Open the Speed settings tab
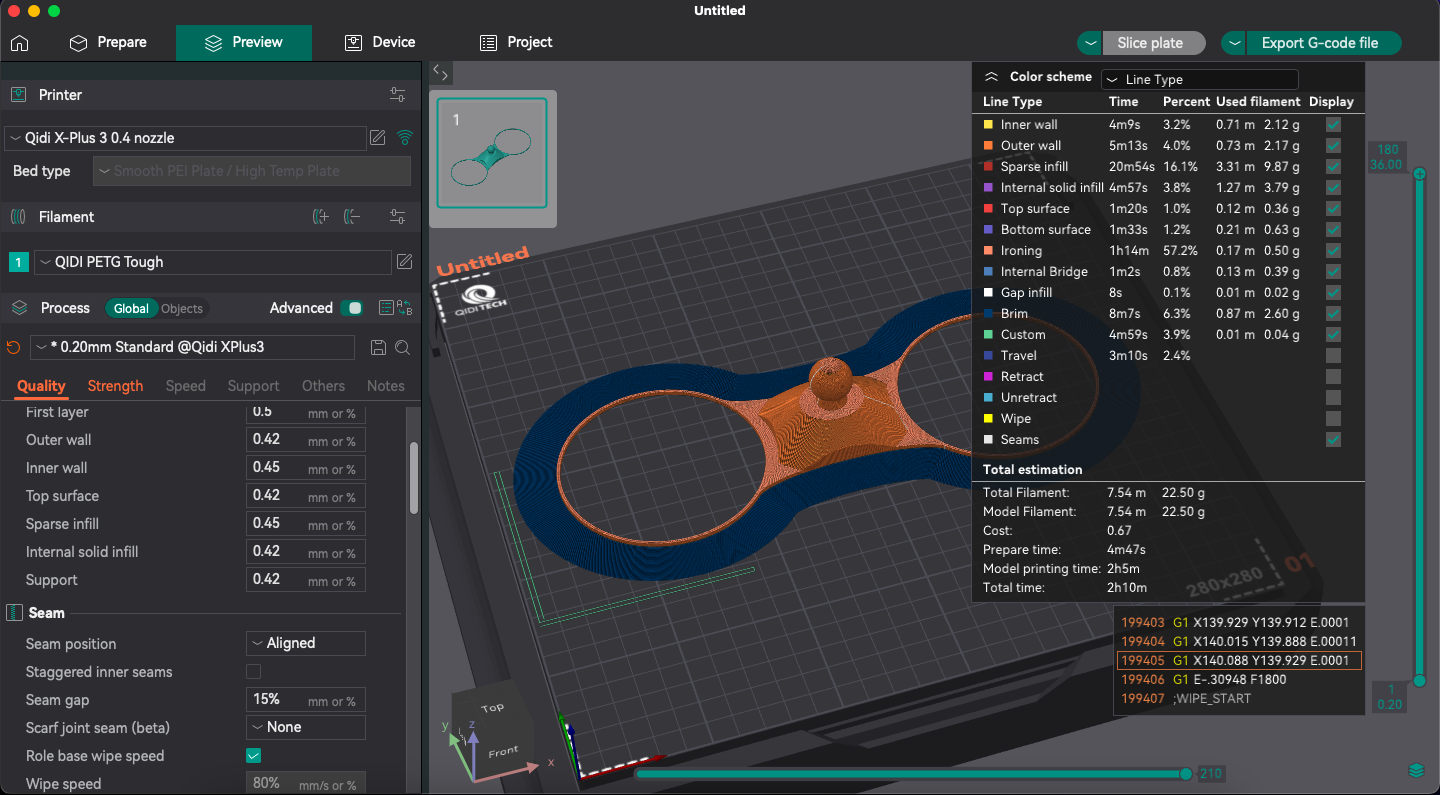The image size is (1440, 795). tap(186, 386)
